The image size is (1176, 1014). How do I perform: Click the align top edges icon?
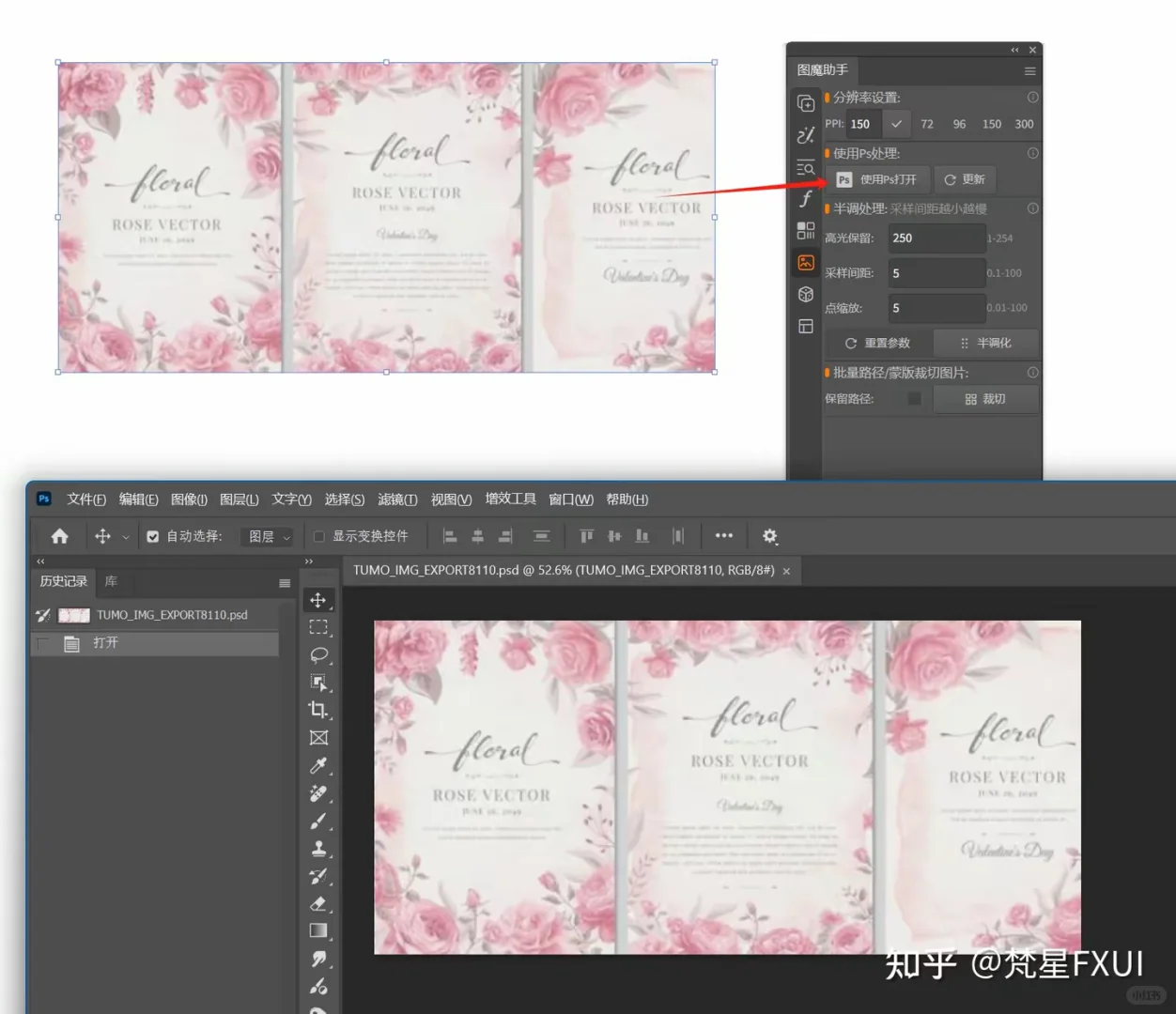point(587,536)
